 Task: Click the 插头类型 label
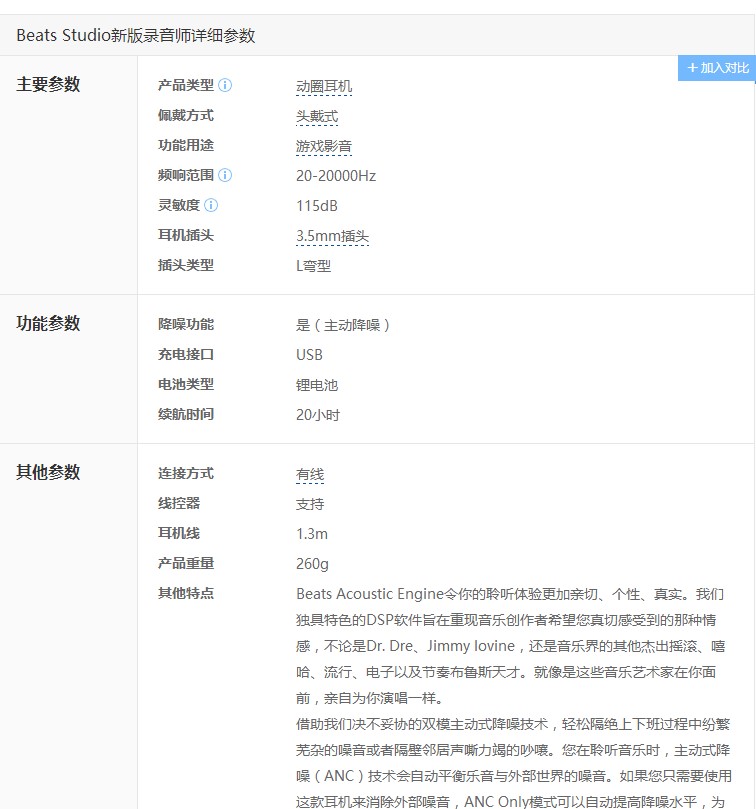(x=186, y=265)
